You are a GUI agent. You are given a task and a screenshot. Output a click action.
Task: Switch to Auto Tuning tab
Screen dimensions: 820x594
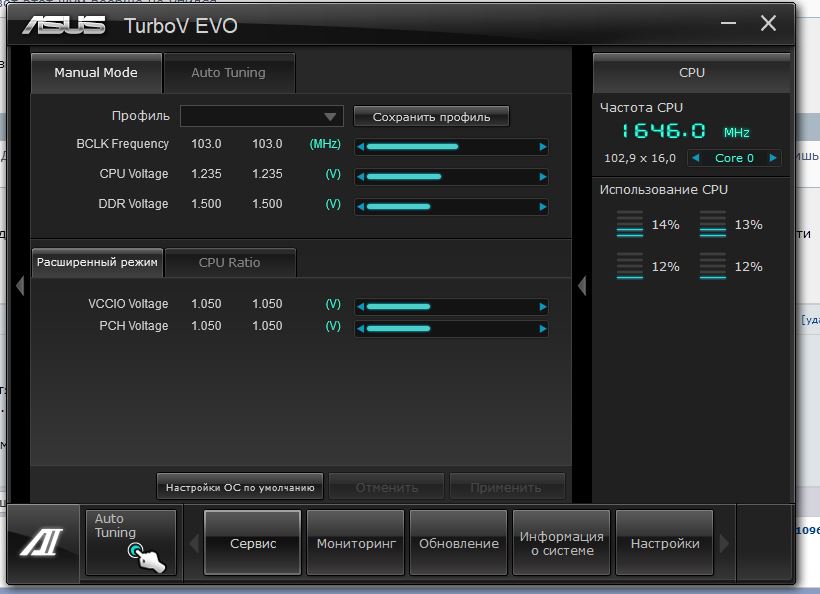click(x=229, y=73)
